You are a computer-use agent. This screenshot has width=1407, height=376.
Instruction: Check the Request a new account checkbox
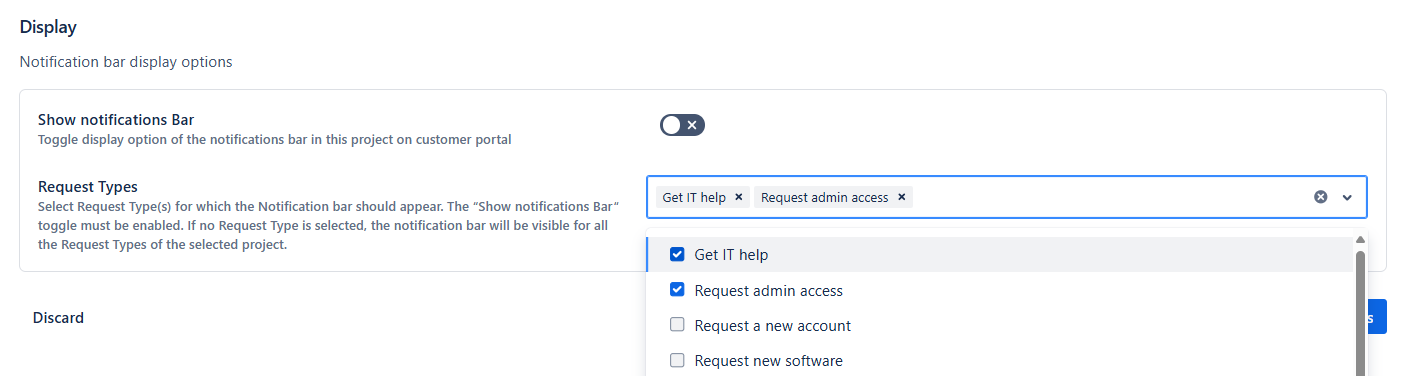coord(677,325)
